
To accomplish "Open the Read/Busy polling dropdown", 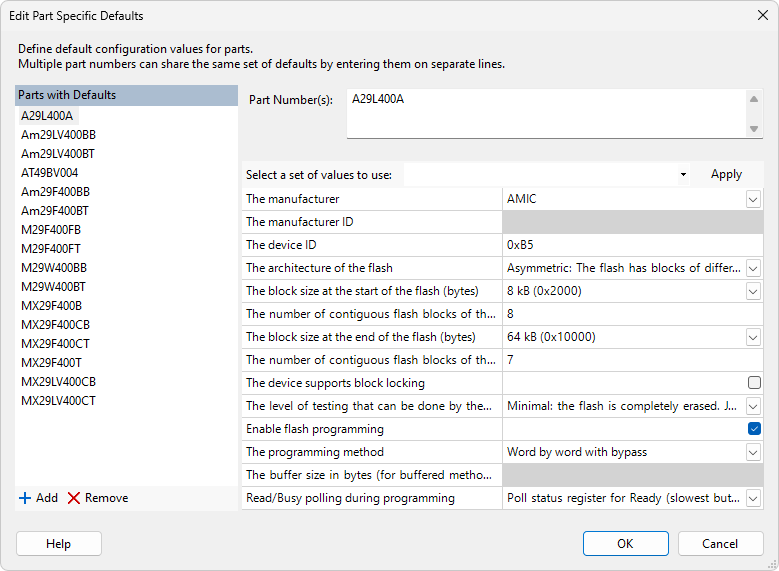I will (x=753, y=498).
